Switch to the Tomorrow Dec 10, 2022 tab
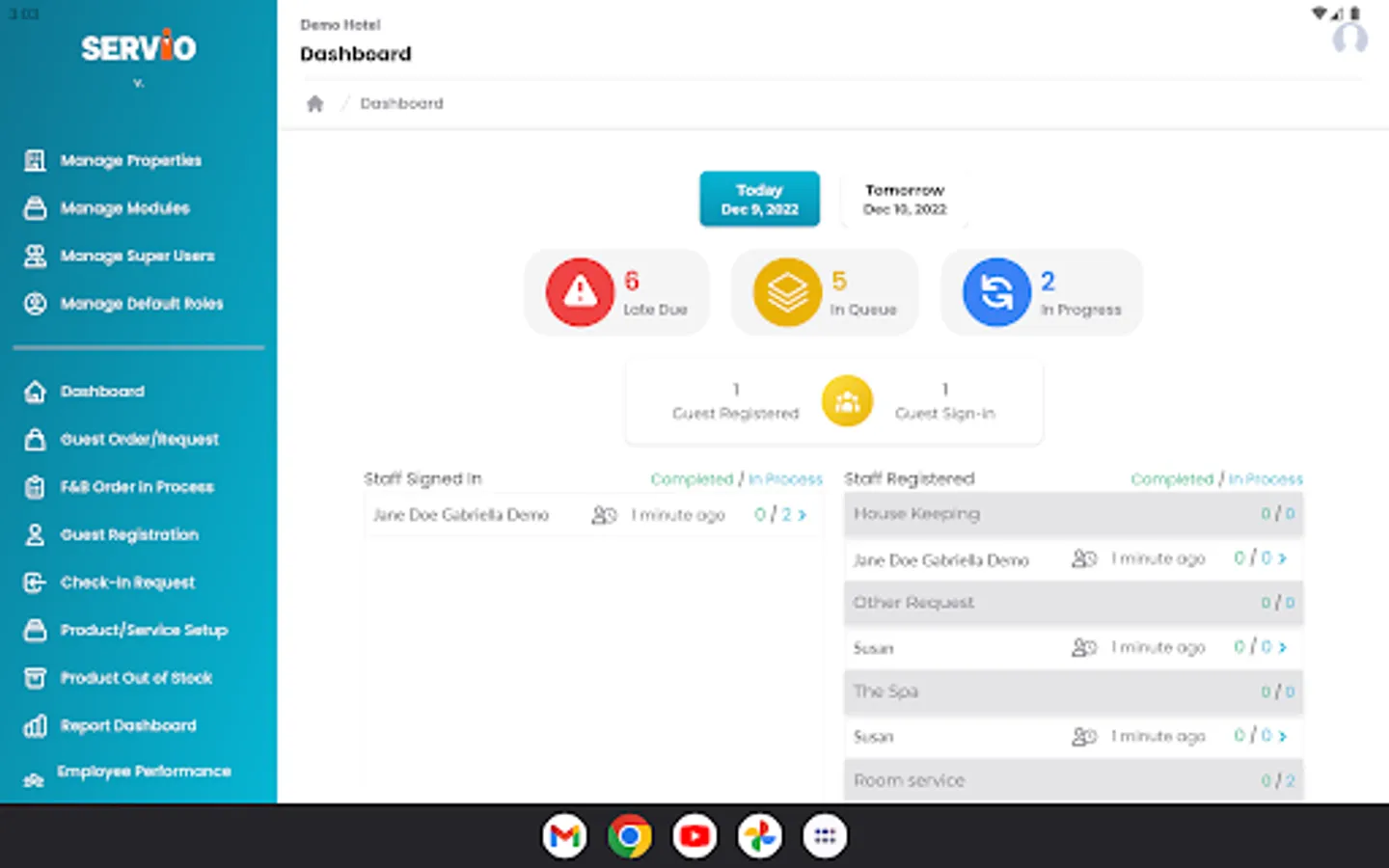 pyautogui.click(x=905, y=199)
